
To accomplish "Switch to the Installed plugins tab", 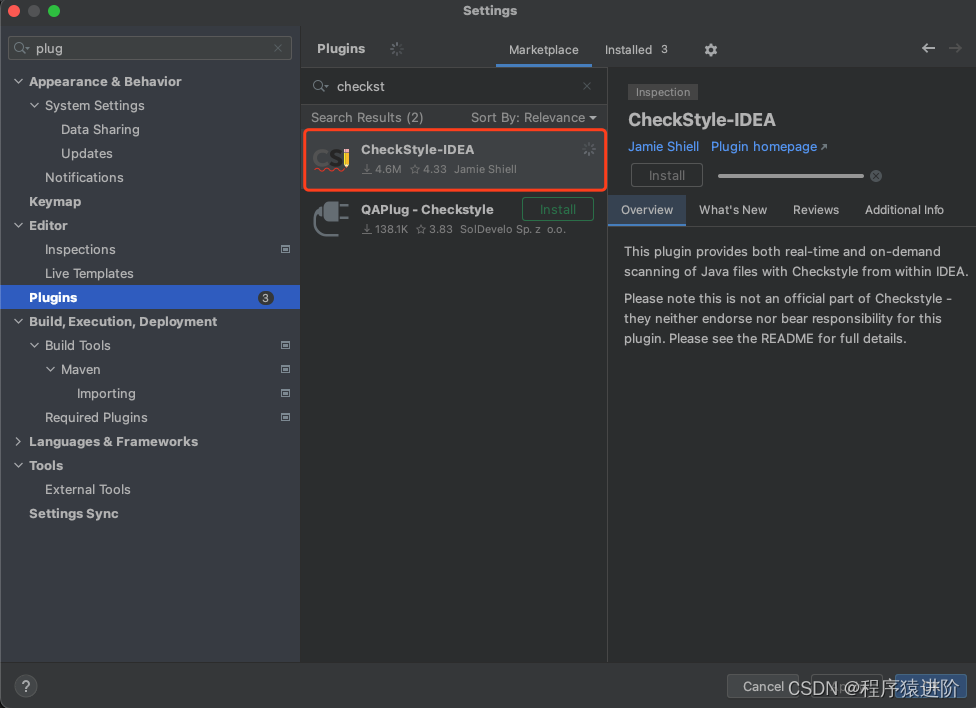I will [x=627, y=49].
